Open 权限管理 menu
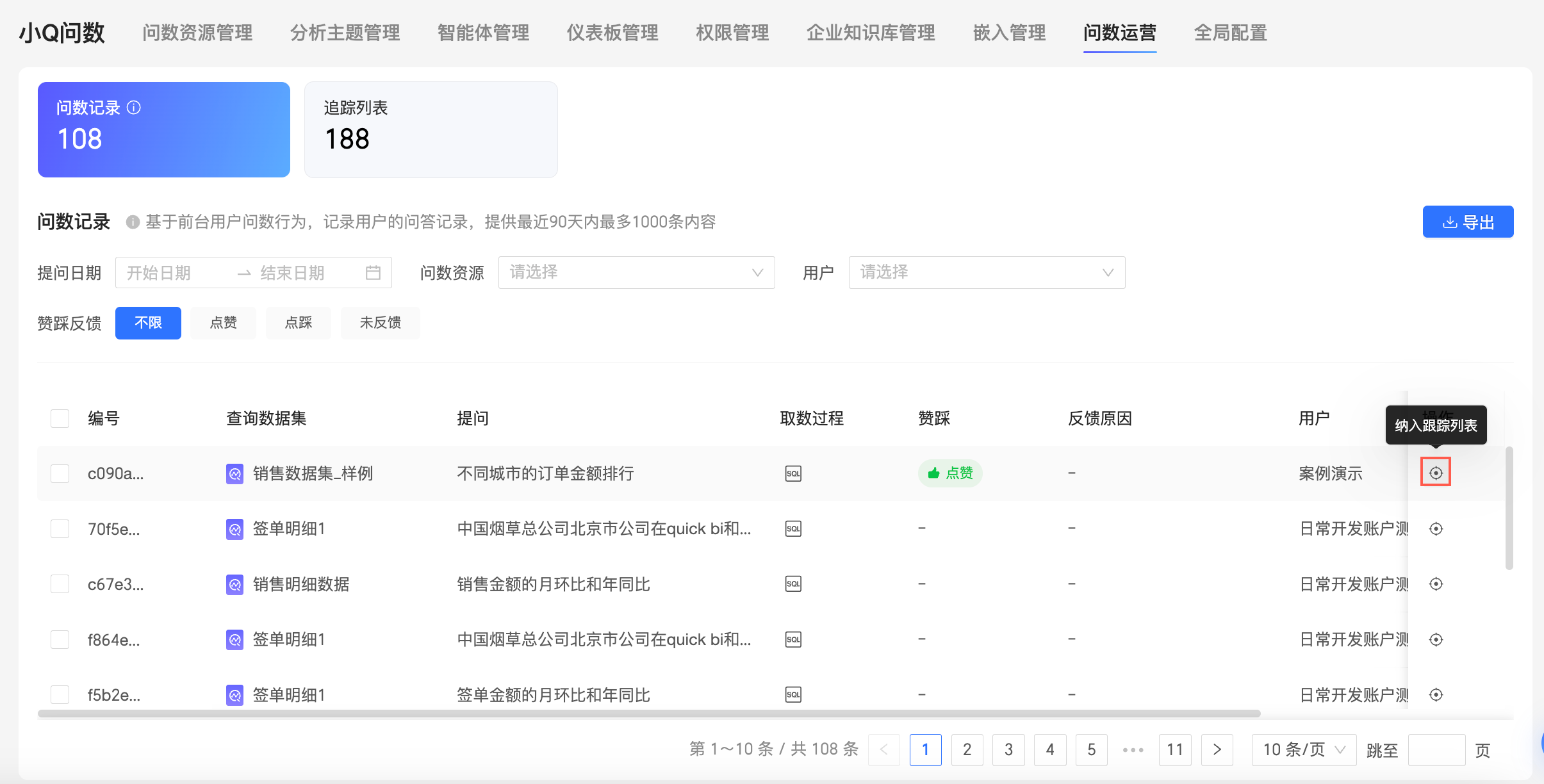Image resolution: width=1544 pixels, height=784 pixels. coord(732,33)
